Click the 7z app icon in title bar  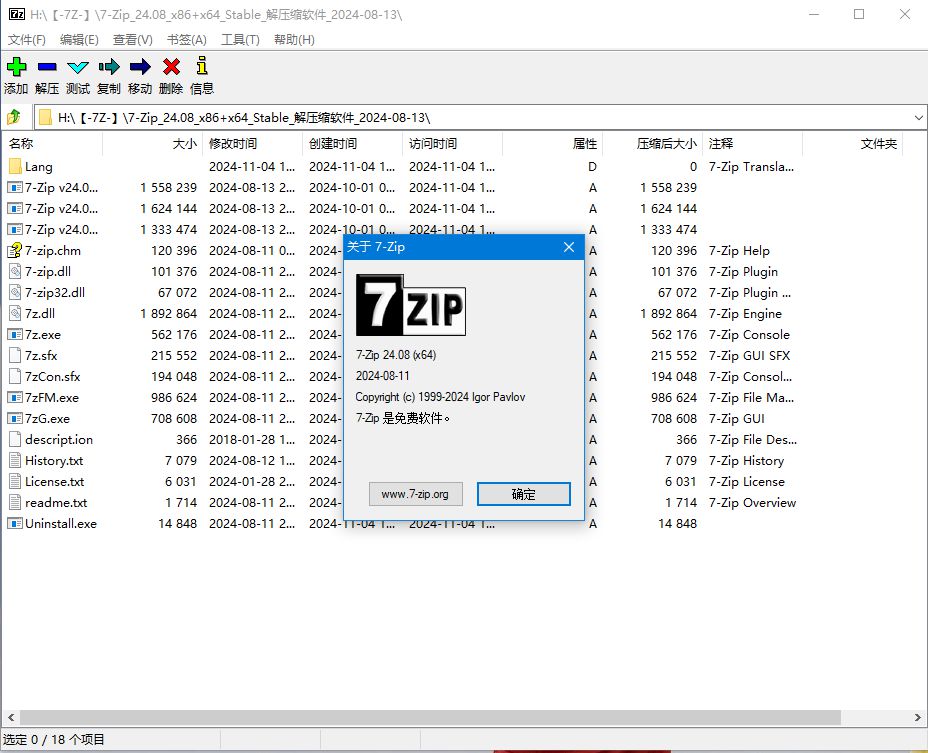pyautogui.click(x=17, y=14)
